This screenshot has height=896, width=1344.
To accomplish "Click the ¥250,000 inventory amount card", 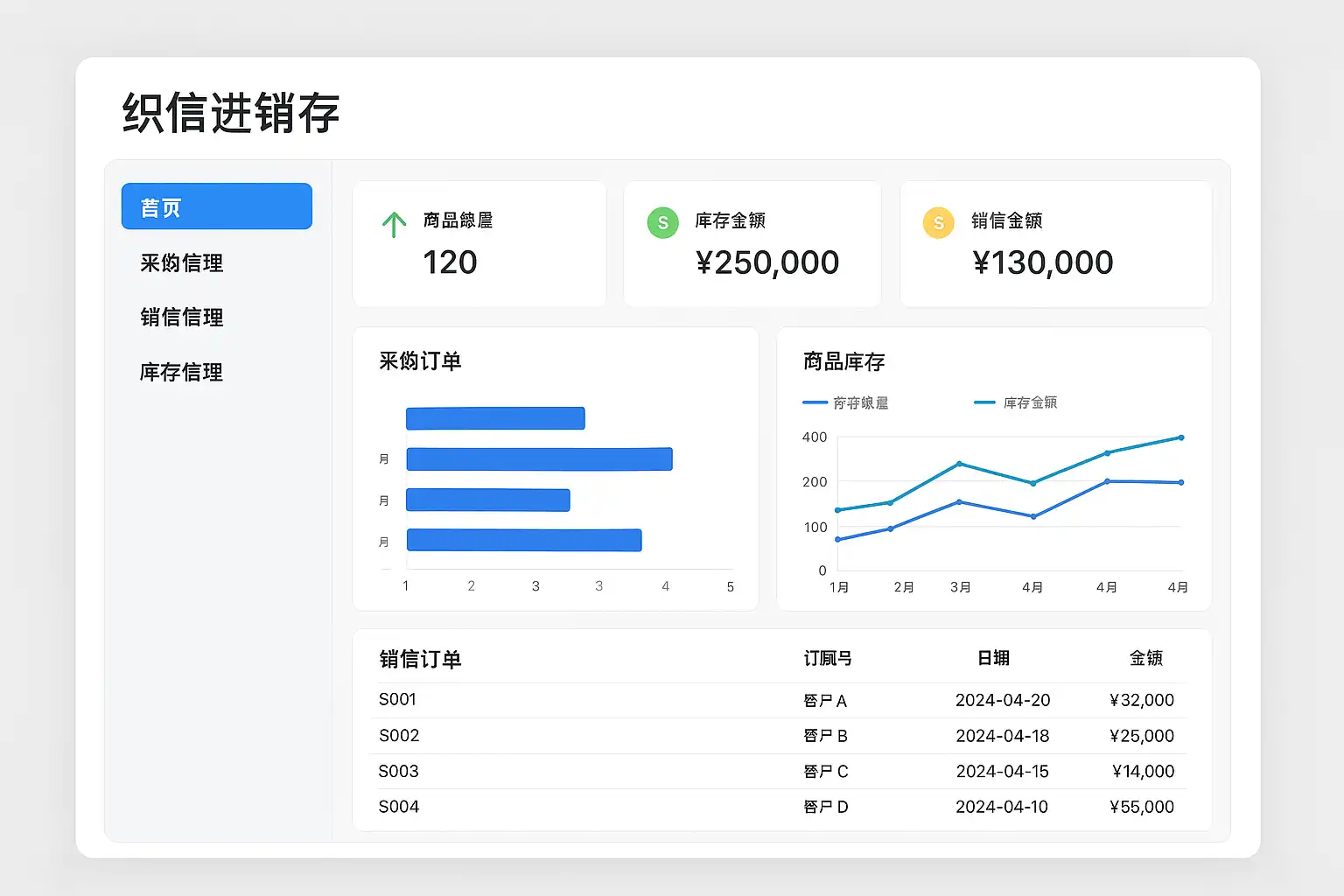I will click(752, 244).
